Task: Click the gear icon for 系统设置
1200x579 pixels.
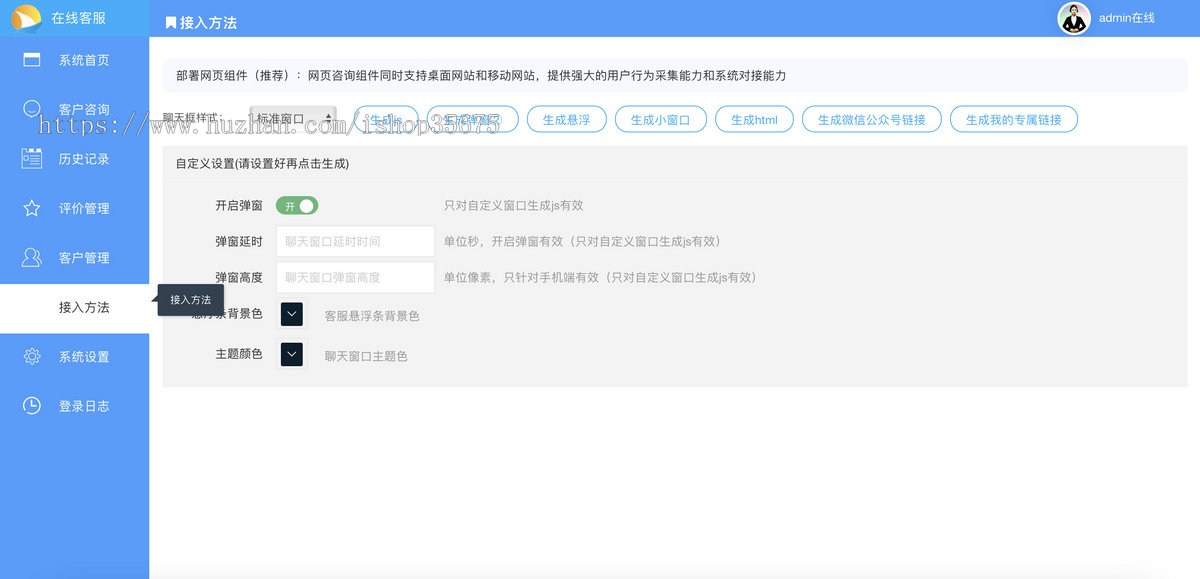Action: (x=32, y=356)
